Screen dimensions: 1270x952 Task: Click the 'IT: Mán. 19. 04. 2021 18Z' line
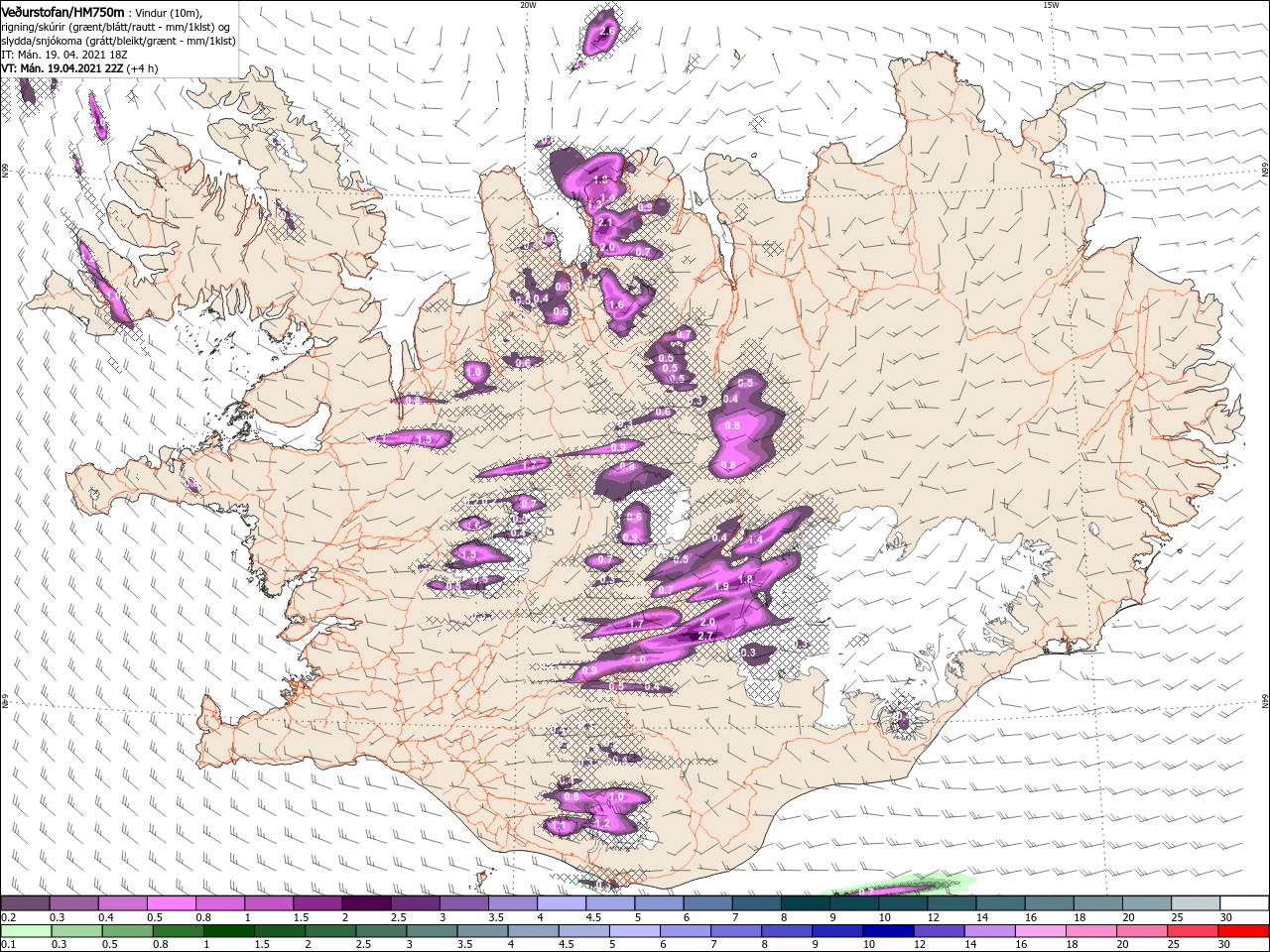click(66, 55)
